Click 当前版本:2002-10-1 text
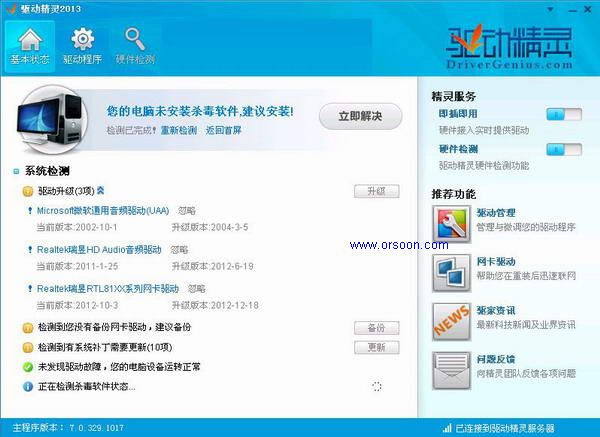 (77, 227)
